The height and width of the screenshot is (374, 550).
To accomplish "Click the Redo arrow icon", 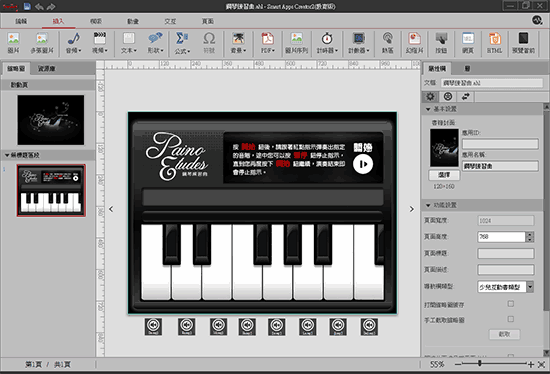I will [x=51, y=6].
